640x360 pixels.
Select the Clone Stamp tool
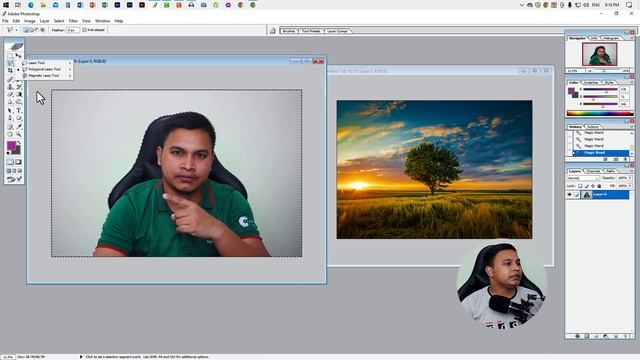coord(10,87)
